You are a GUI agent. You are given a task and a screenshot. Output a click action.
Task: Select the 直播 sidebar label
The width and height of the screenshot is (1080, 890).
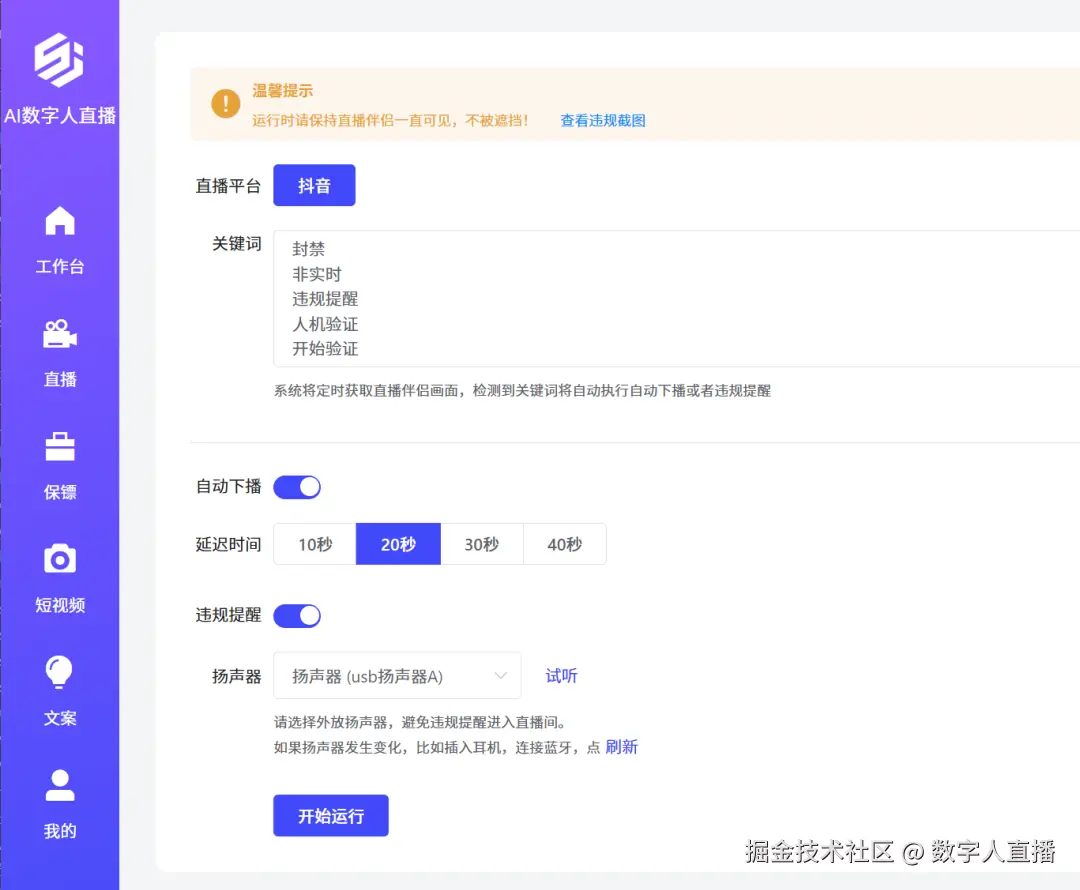point(60,380)
